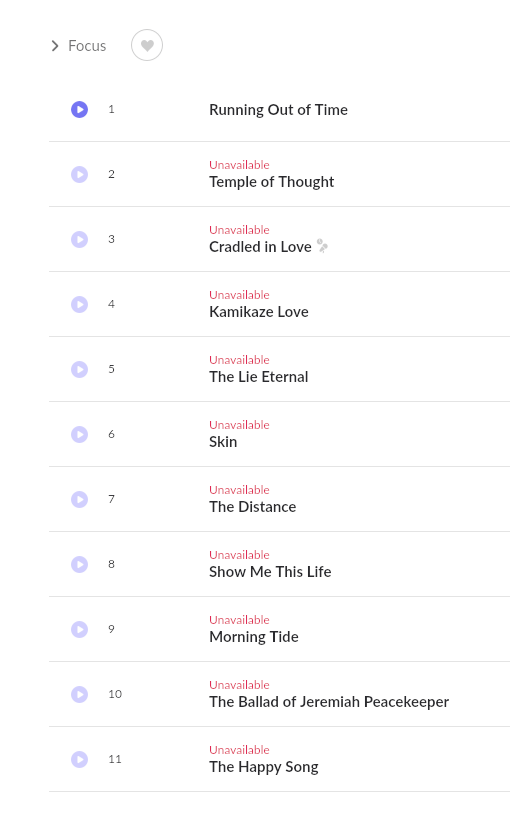Click play icon for Show Me This Life
510x822 pixels.
[x=80, y=565]
